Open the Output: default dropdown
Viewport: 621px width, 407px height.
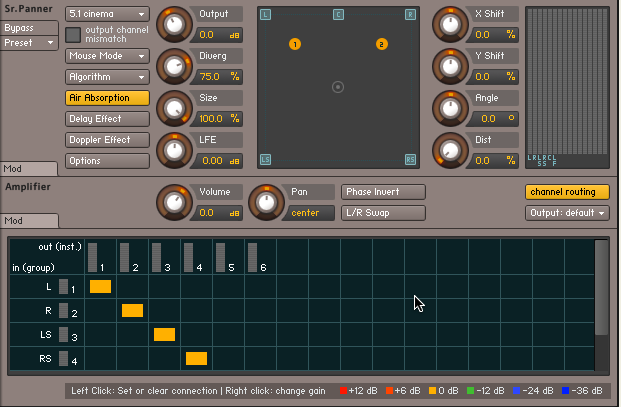pos(567,213)
